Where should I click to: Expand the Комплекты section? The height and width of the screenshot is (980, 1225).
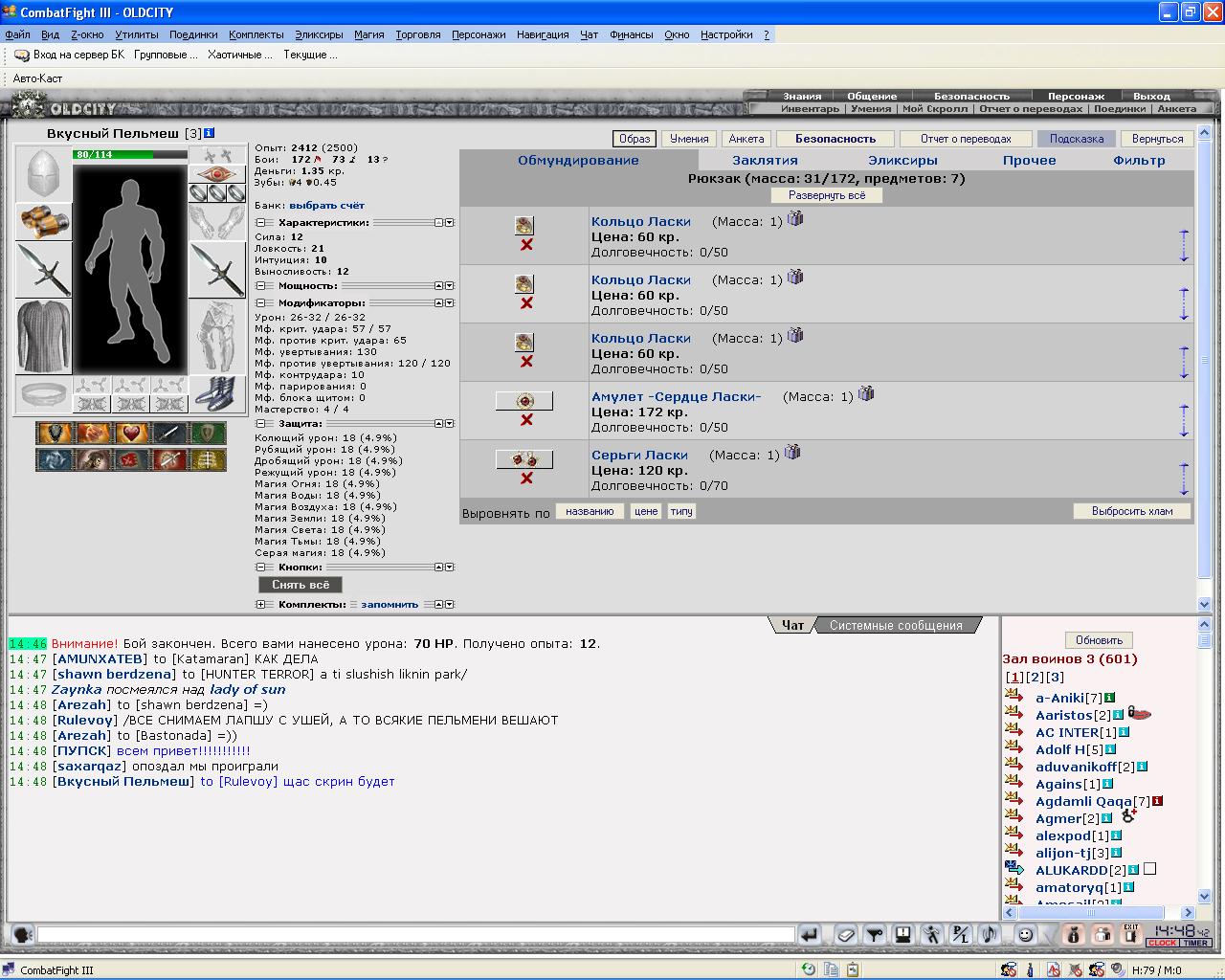(260, 605)
